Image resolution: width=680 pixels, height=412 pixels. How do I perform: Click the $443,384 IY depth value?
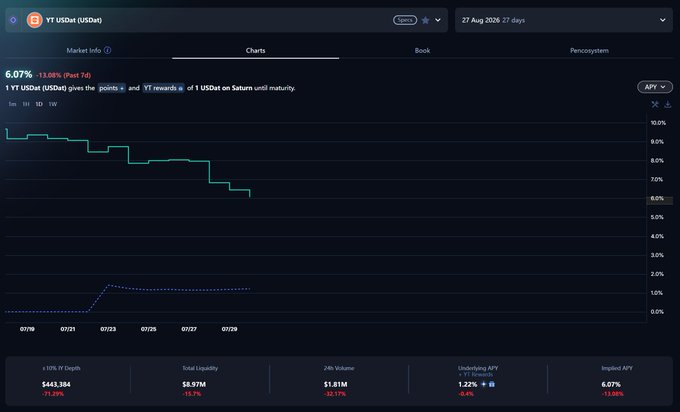(56, 384)
